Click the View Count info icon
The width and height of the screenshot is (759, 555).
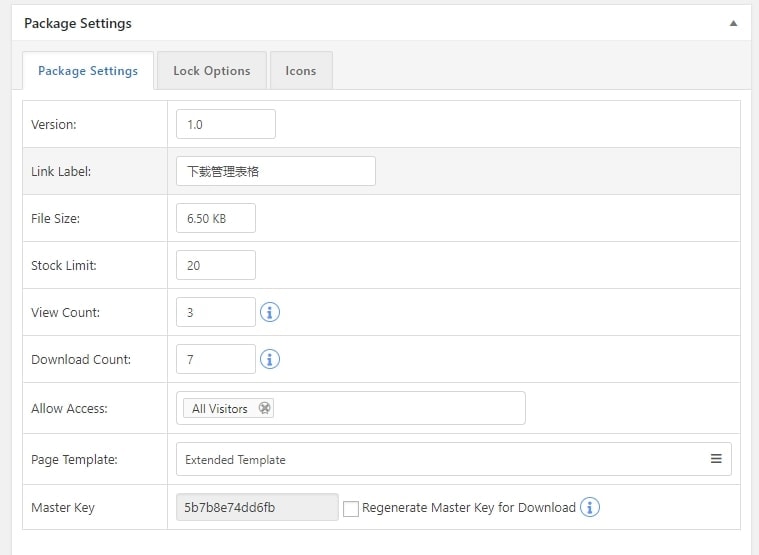point(270,312)
